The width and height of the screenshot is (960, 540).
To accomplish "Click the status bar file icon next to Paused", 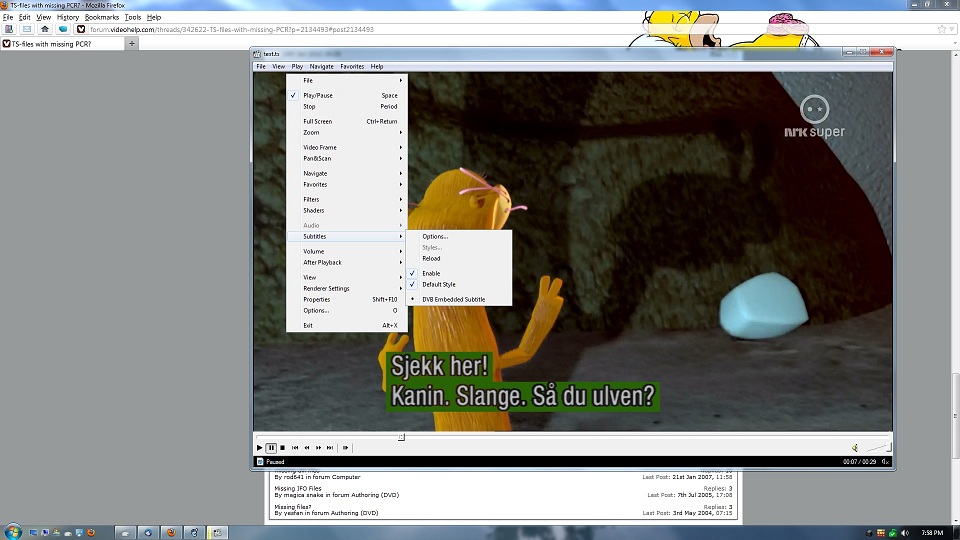I will click(260, 462).
